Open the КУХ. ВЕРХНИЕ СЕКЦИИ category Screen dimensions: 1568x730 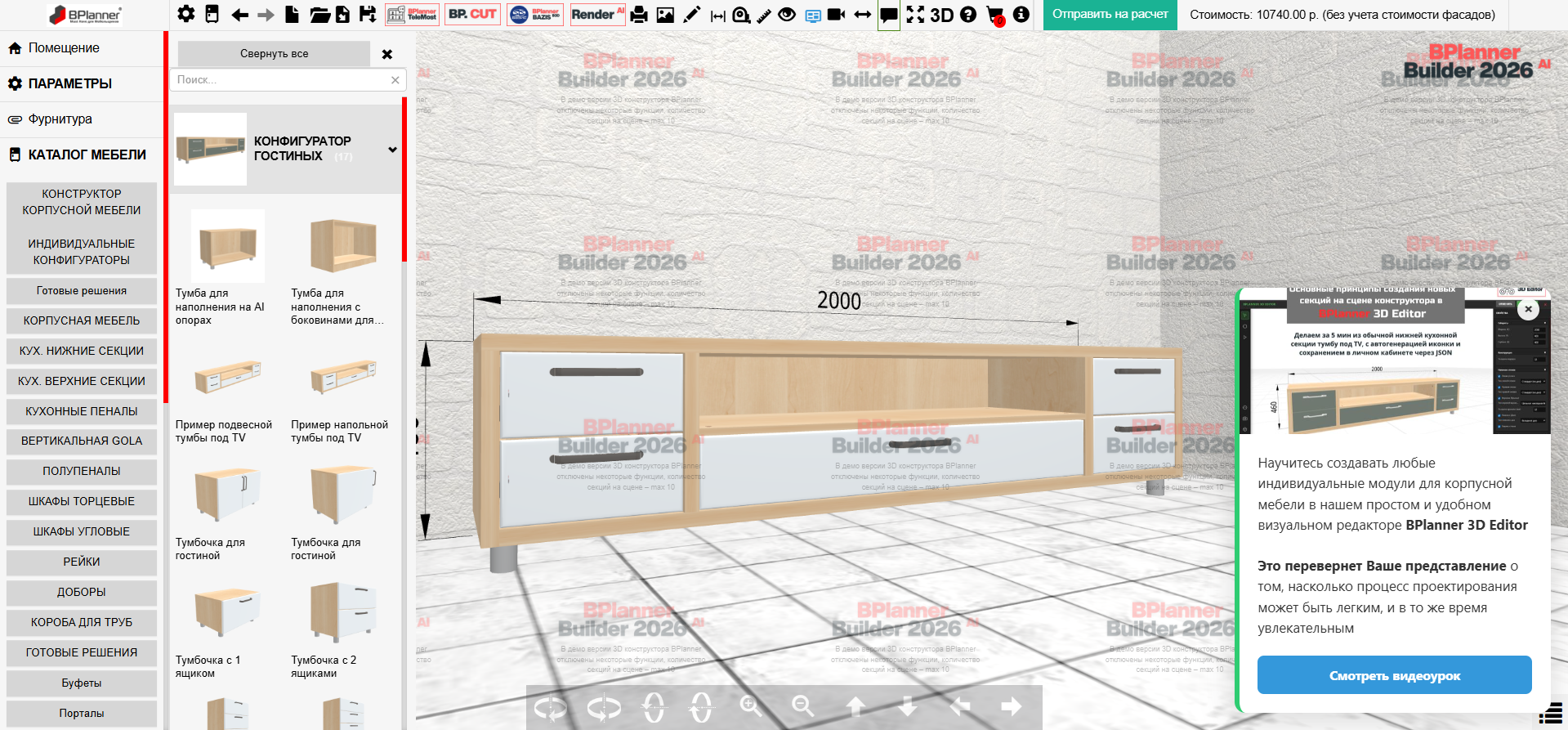(82, 382)
